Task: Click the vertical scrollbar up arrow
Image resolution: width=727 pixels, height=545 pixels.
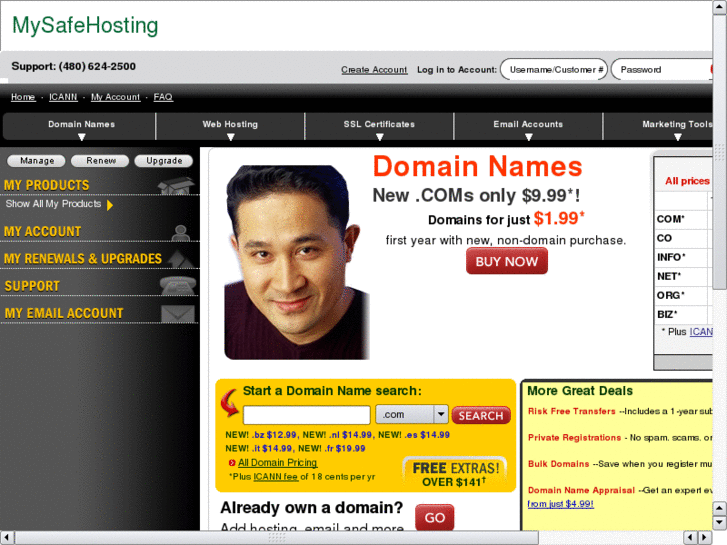Action: click(x=720, y=8)
